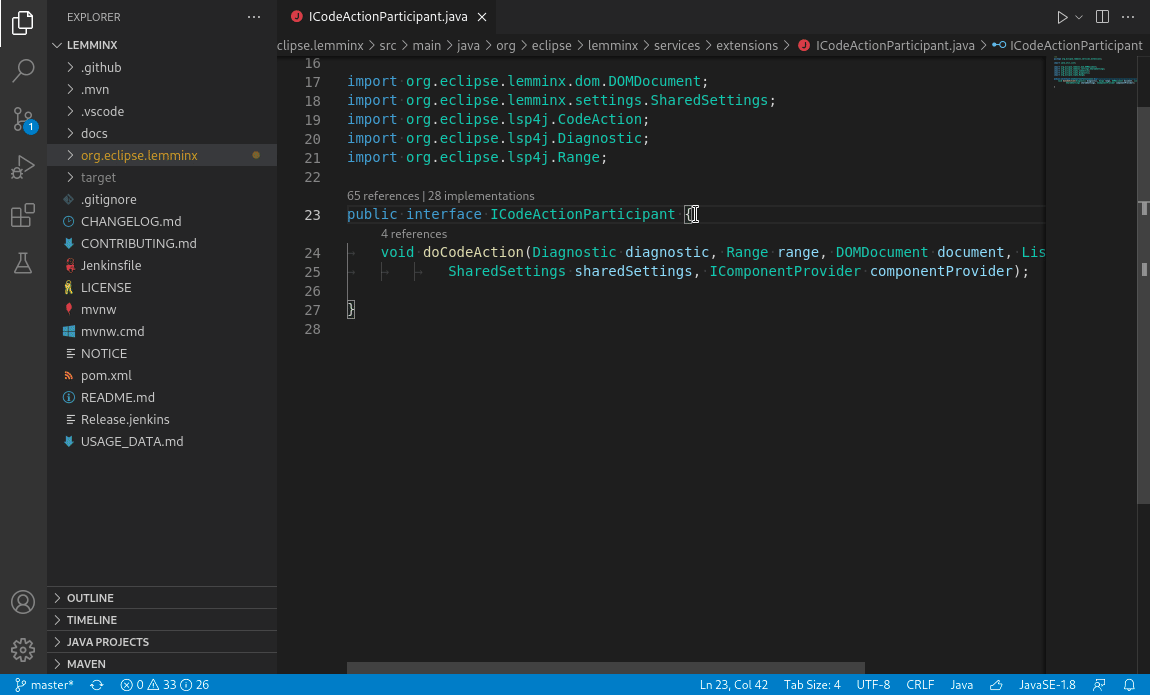Click the README.md info icon

click(69, 397)
